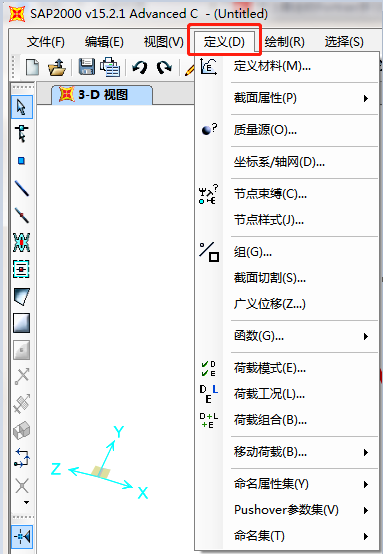Choose 荷载组合(B)... menu entry
383x554 pixels.
pos(287,420)
